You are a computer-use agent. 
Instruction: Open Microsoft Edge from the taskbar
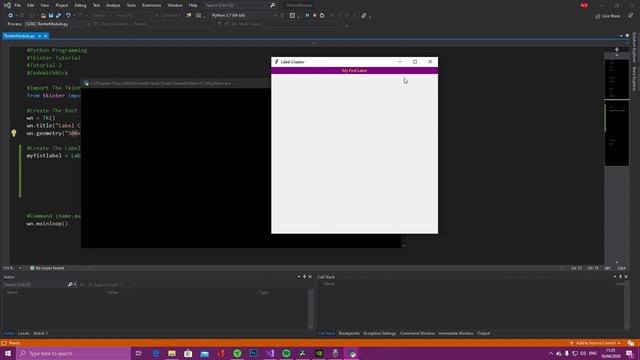(x=156, y=353)
